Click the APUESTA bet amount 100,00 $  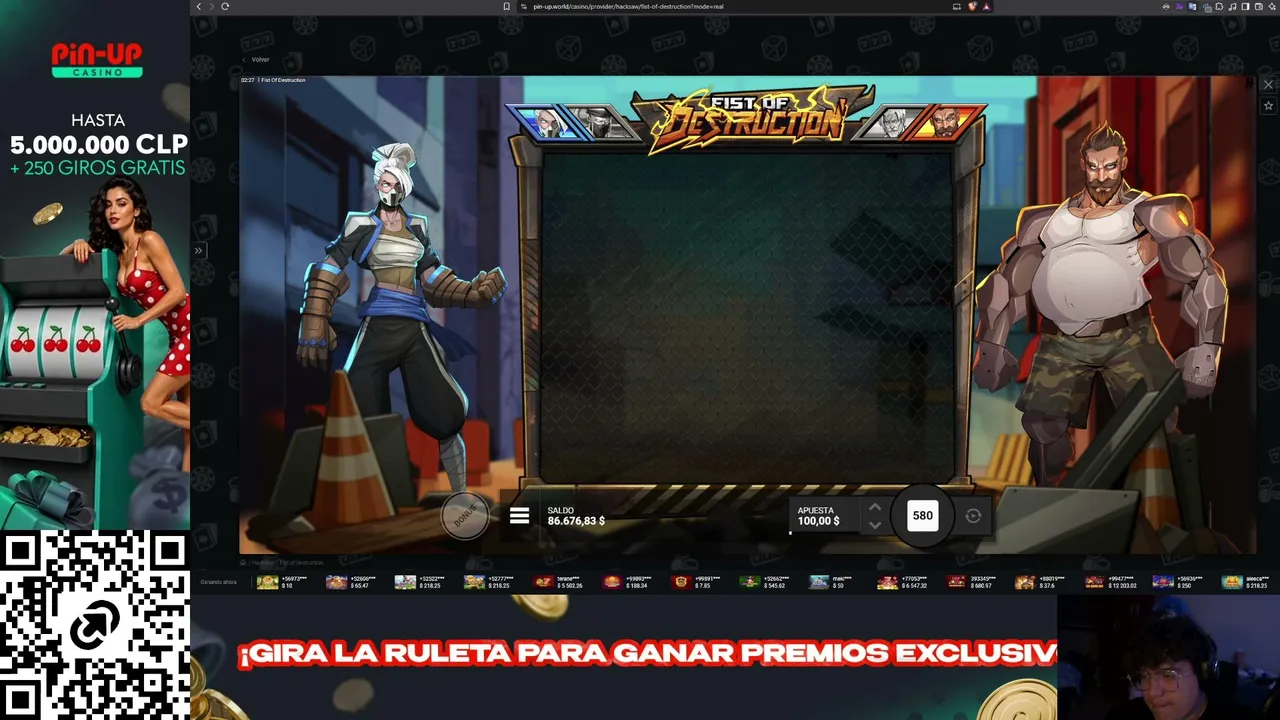pyautogui.click(x=818, y=516)
